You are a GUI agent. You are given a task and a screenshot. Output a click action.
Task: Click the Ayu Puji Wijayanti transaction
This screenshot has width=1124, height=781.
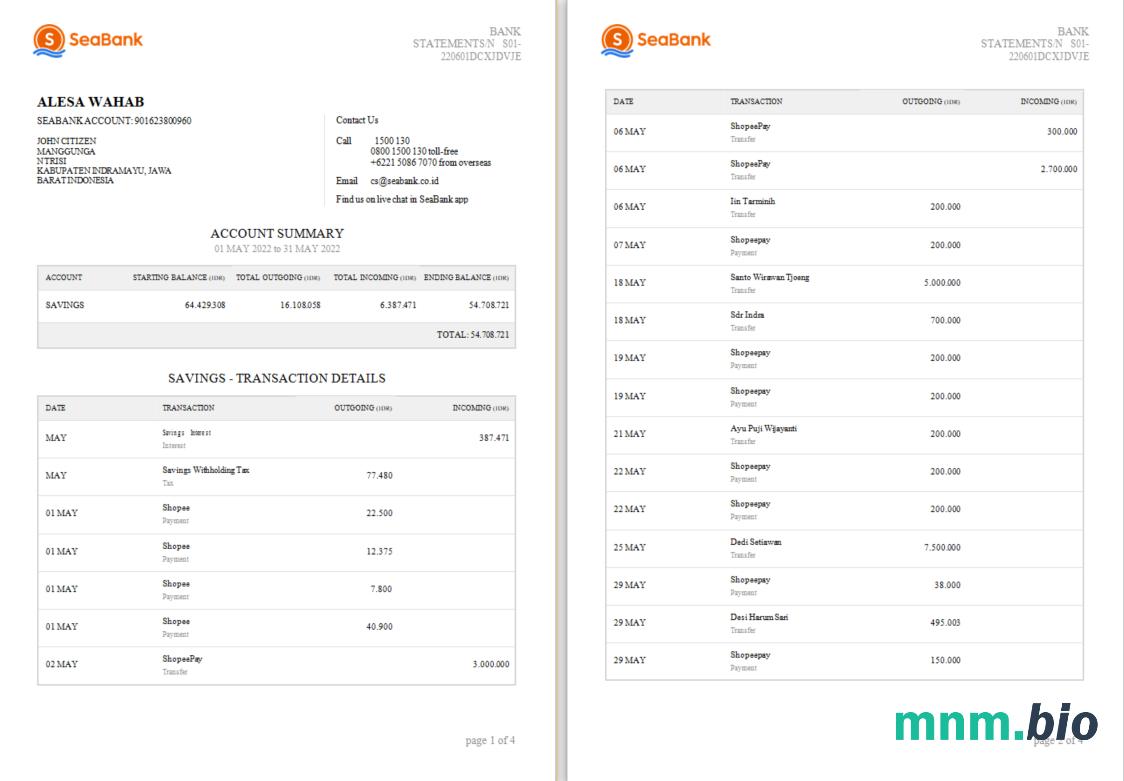click(x=763, y=429)
